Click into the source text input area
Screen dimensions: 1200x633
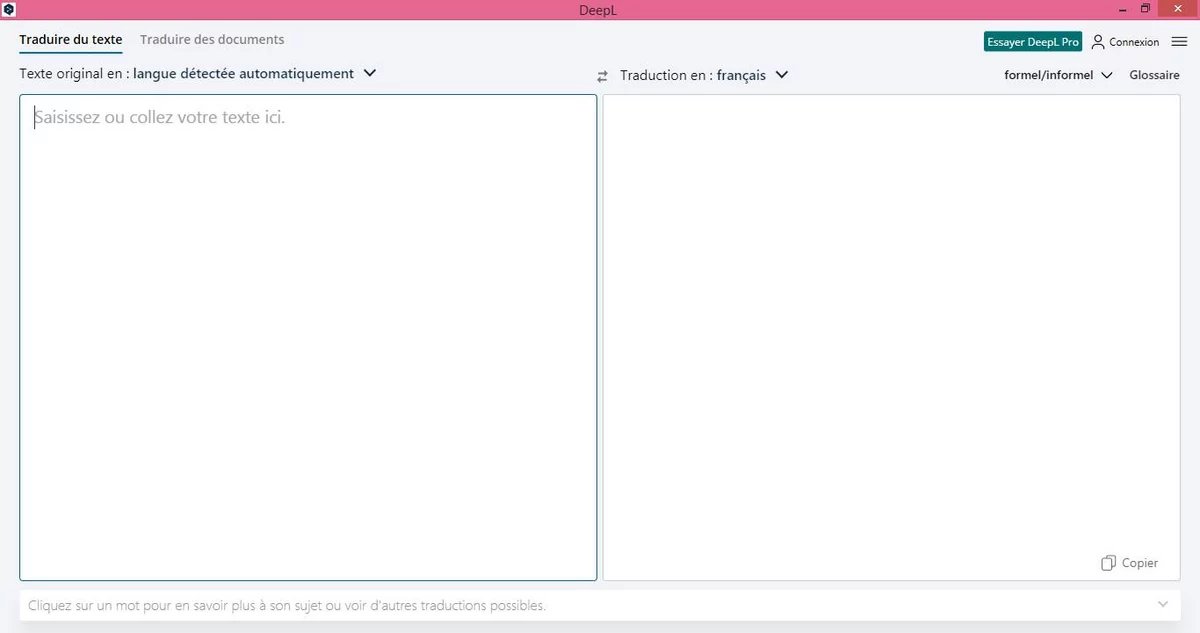coord(308,337)
